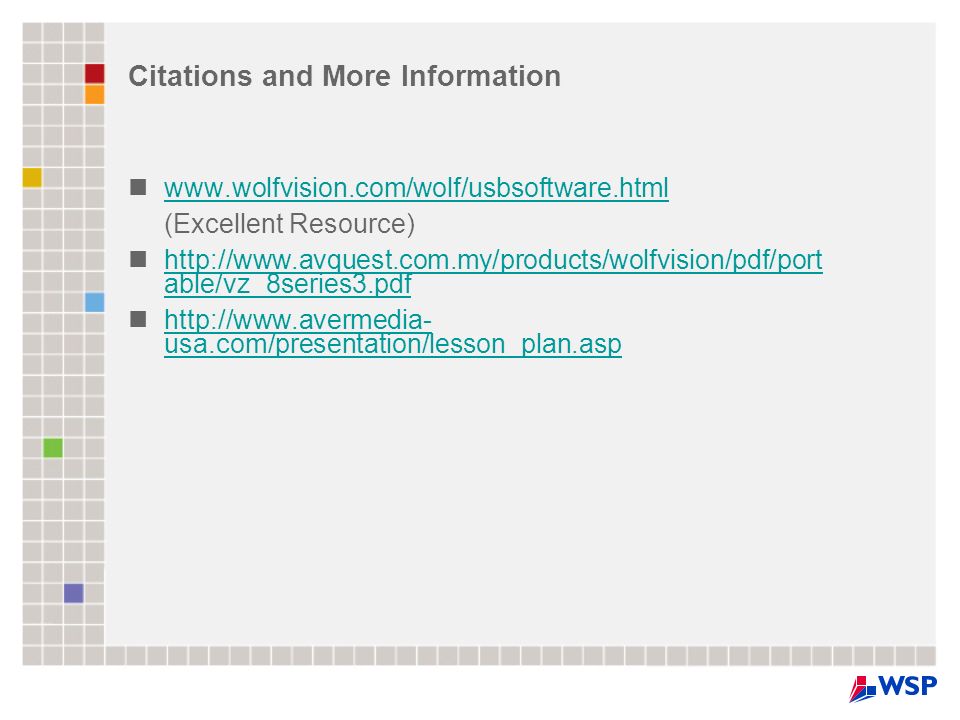This screenshot has width=960, height=720.
Task: Select the green square in left grid
Action: 53,448
